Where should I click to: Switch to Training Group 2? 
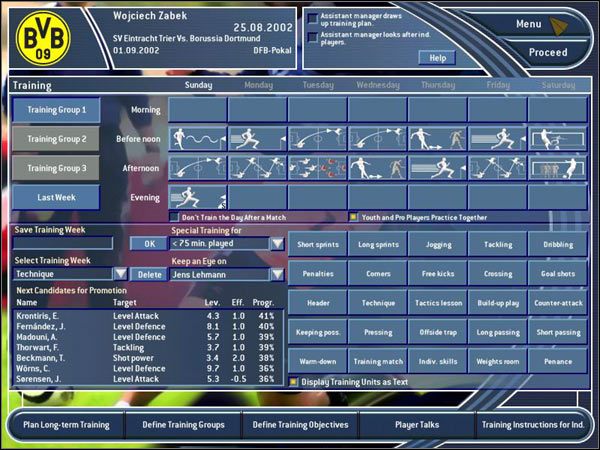click(56, 139)
